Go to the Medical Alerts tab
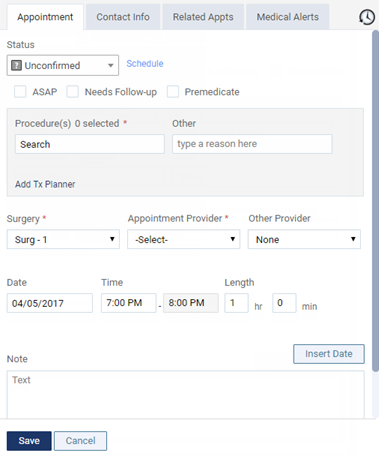 [288, 17]
